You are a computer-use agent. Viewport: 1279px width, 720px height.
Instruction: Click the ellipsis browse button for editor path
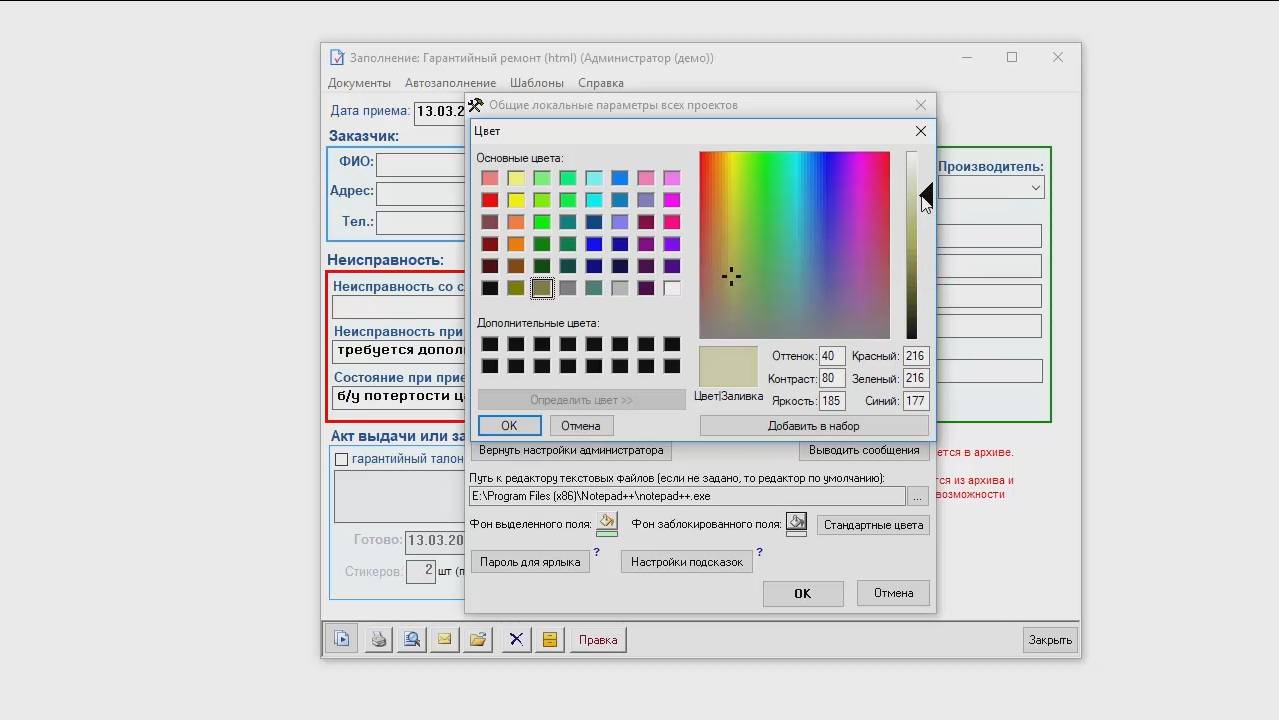pyautogui.click(x=917, y=496)
